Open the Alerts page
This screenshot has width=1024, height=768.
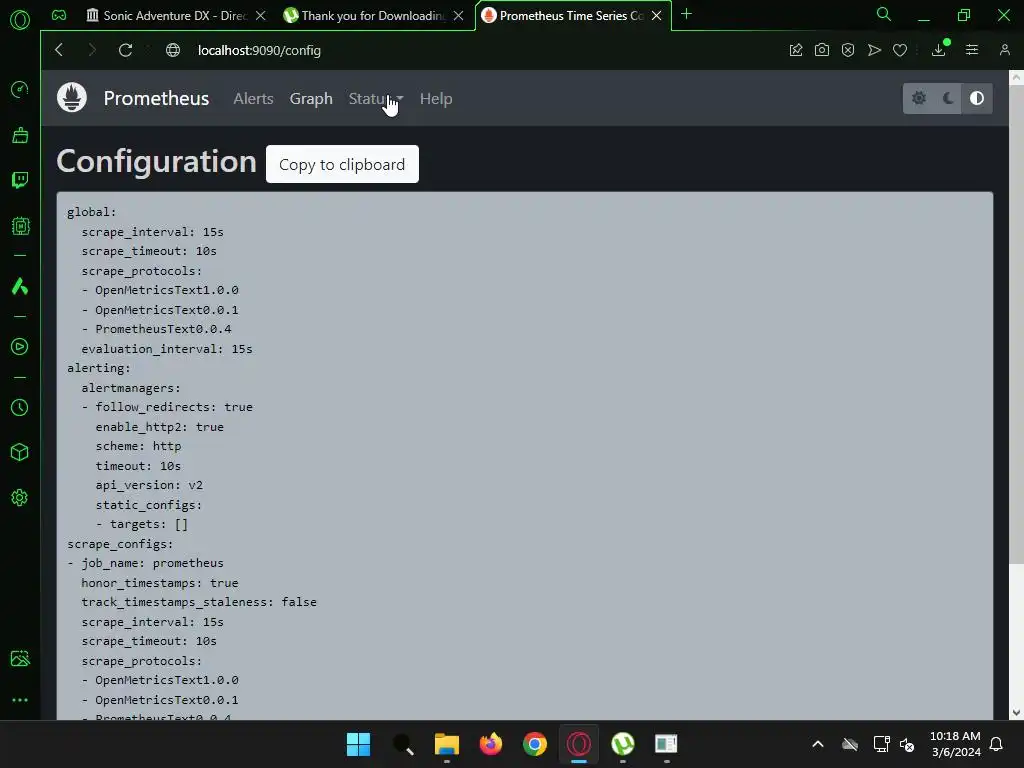coord(253,99)
